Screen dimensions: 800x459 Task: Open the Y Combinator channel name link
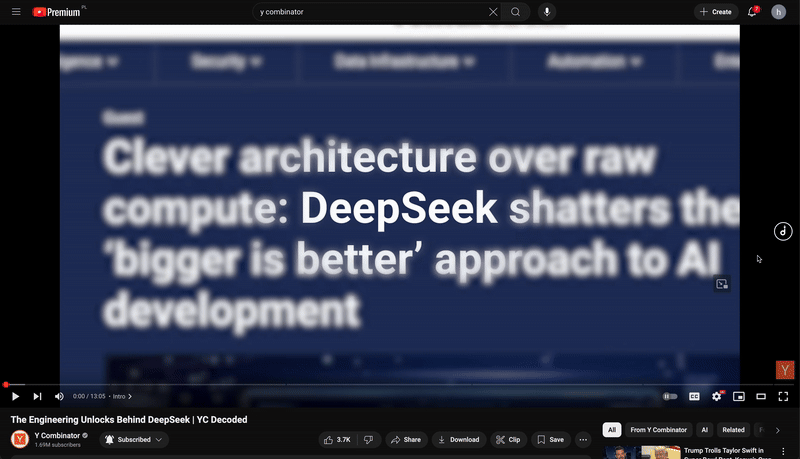pyautogui.click(x=57, y=436)
